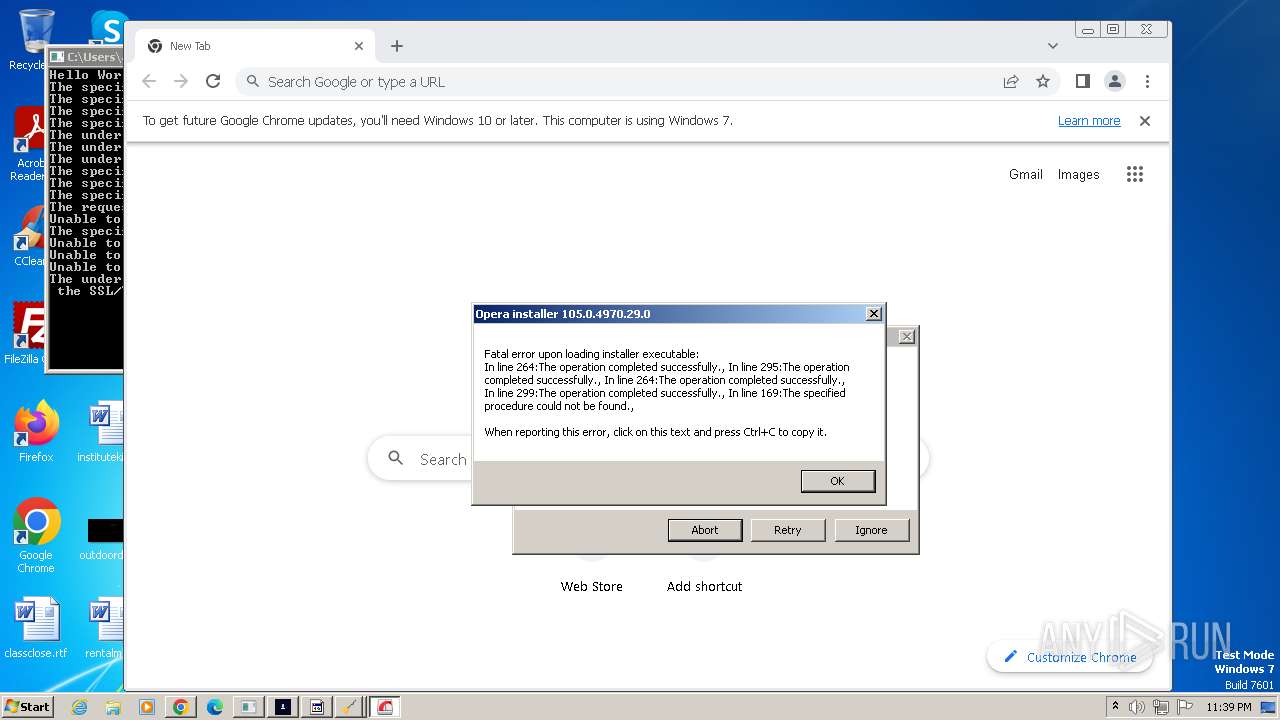The image size is (1280, 720).
Task: Click the command prompt window title bar
Action: [86, 57]
